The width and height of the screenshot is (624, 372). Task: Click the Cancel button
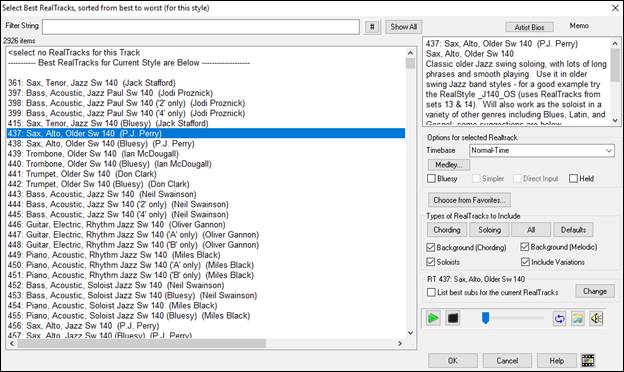point(507,361)
